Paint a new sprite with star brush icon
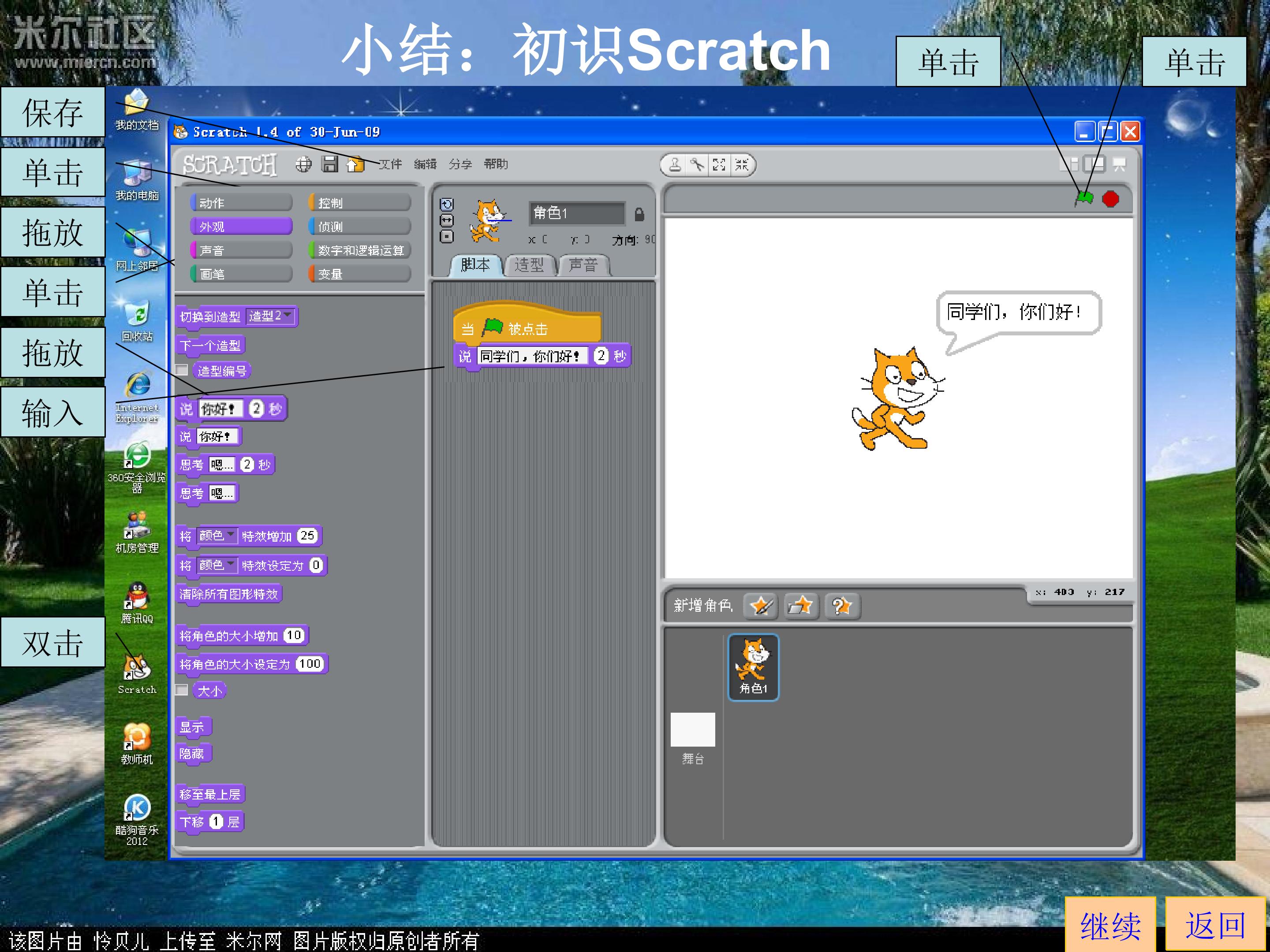The width and height of the screenshot is (1270, 952). pyautogui.click(x=760, y=606)
